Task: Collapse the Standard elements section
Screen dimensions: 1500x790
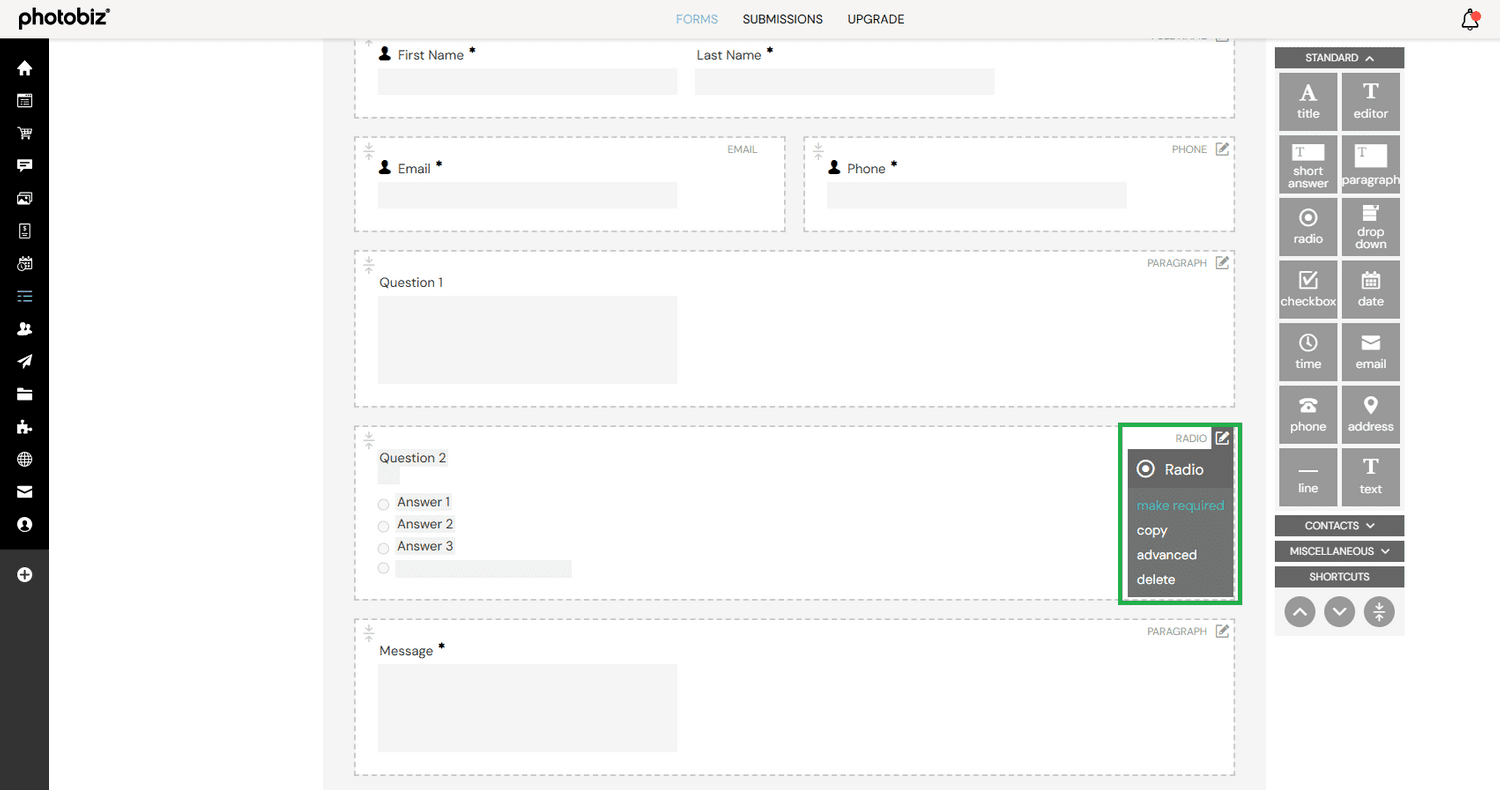Action: tap(1339, 58)
